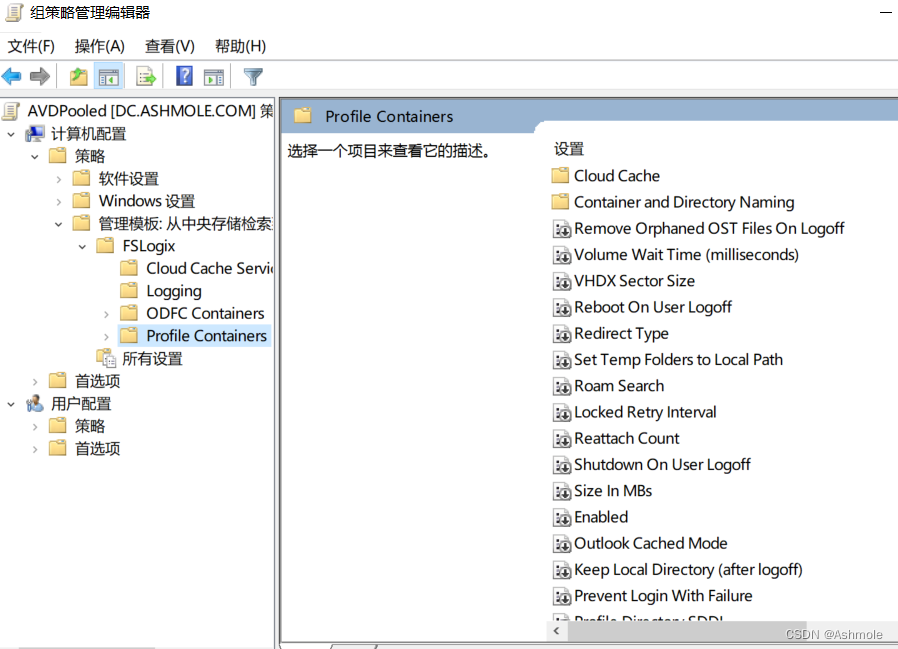Open the 查看(V) menu
The height and width of the screenshot is (649, 898).
pyautogui.click(x=170, y=46)
